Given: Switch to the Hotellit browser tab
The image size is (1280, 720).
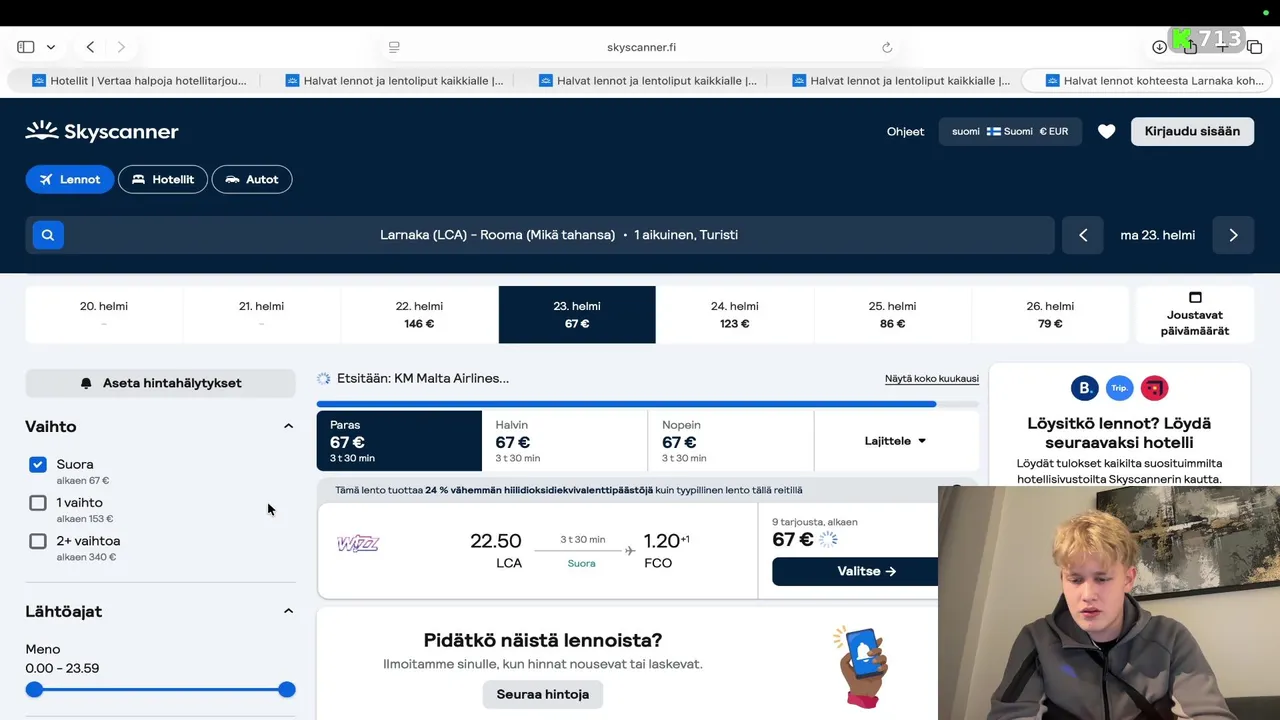Looking at the screenshot, I should pyautogui.click(x=138, y=80).
